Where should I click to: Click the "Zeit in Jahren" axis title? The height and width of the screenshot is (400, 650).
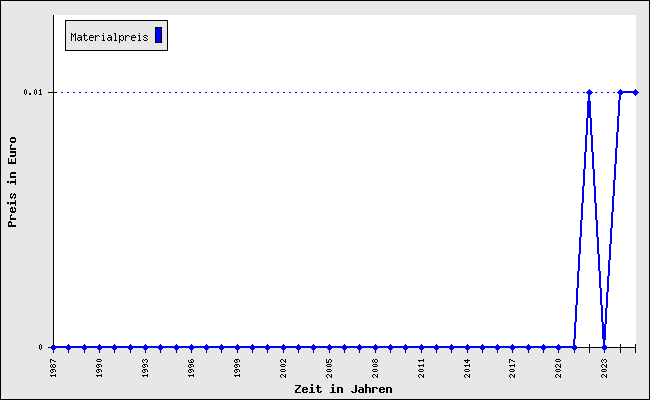pos(343,389)
